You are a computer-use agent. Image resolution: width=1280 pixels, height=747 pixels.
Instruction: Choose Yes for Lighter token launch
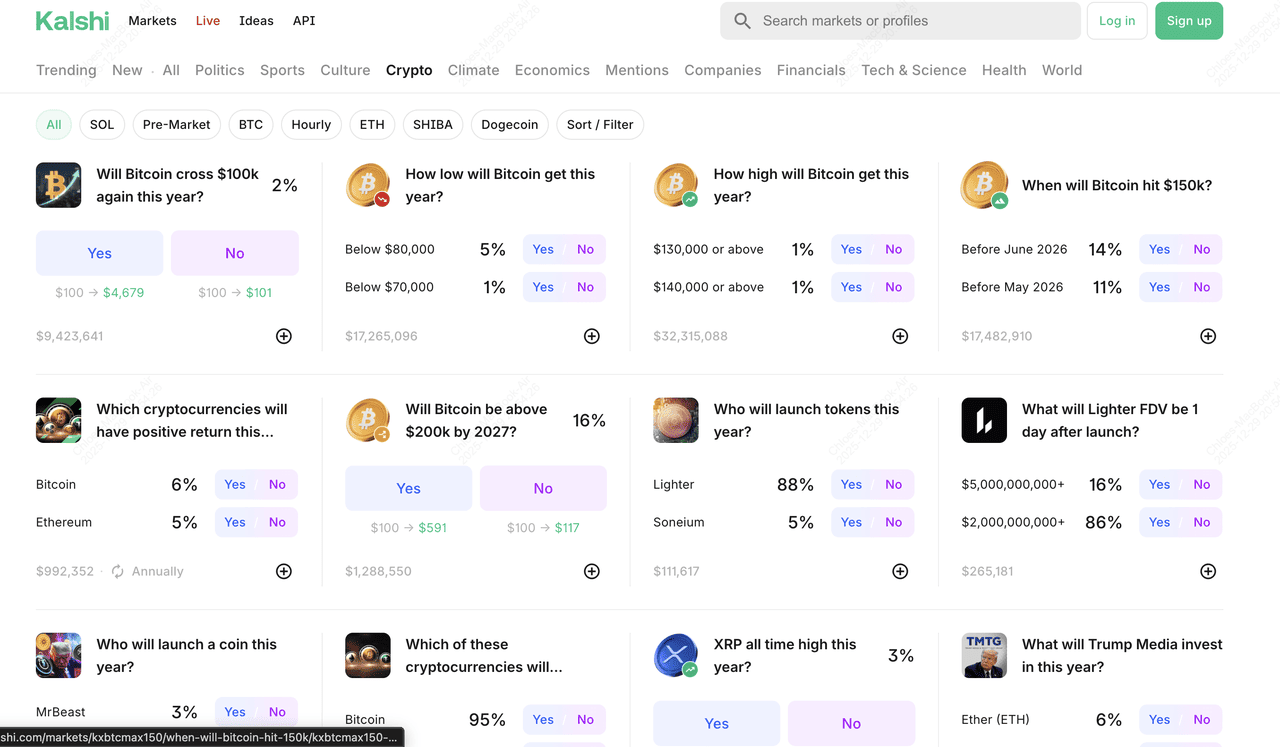point(851,484)
